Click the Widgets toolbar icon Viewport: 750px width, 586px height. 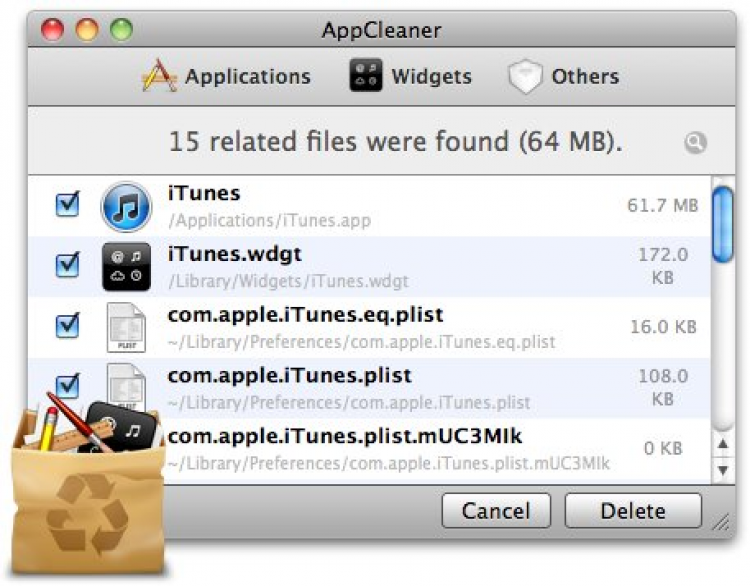[x=366, y=77]
